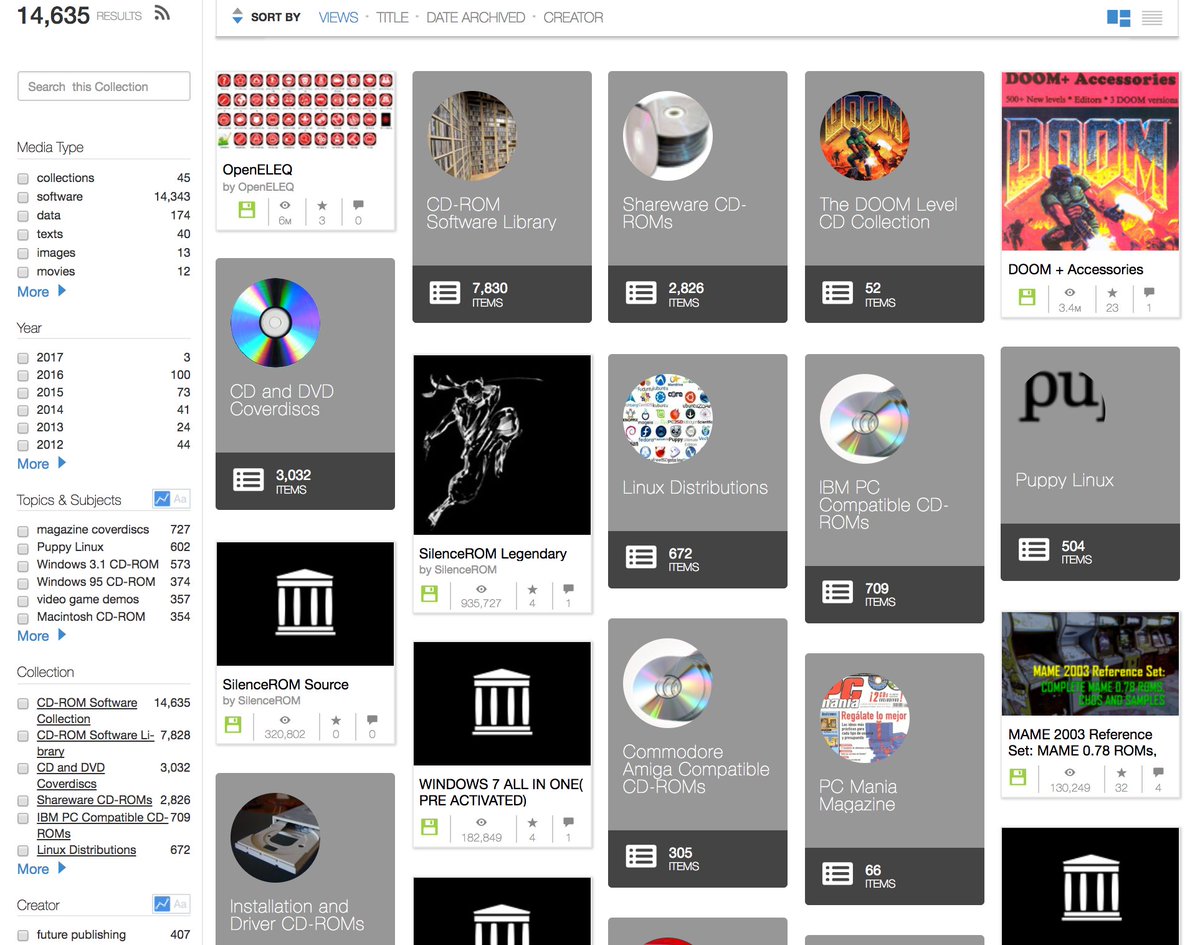Image resolution: width=1200 pixels, height=945 pixels.
Task: Click the items list icon on CD-ROM Software Library
Action: tap(445, 293)
